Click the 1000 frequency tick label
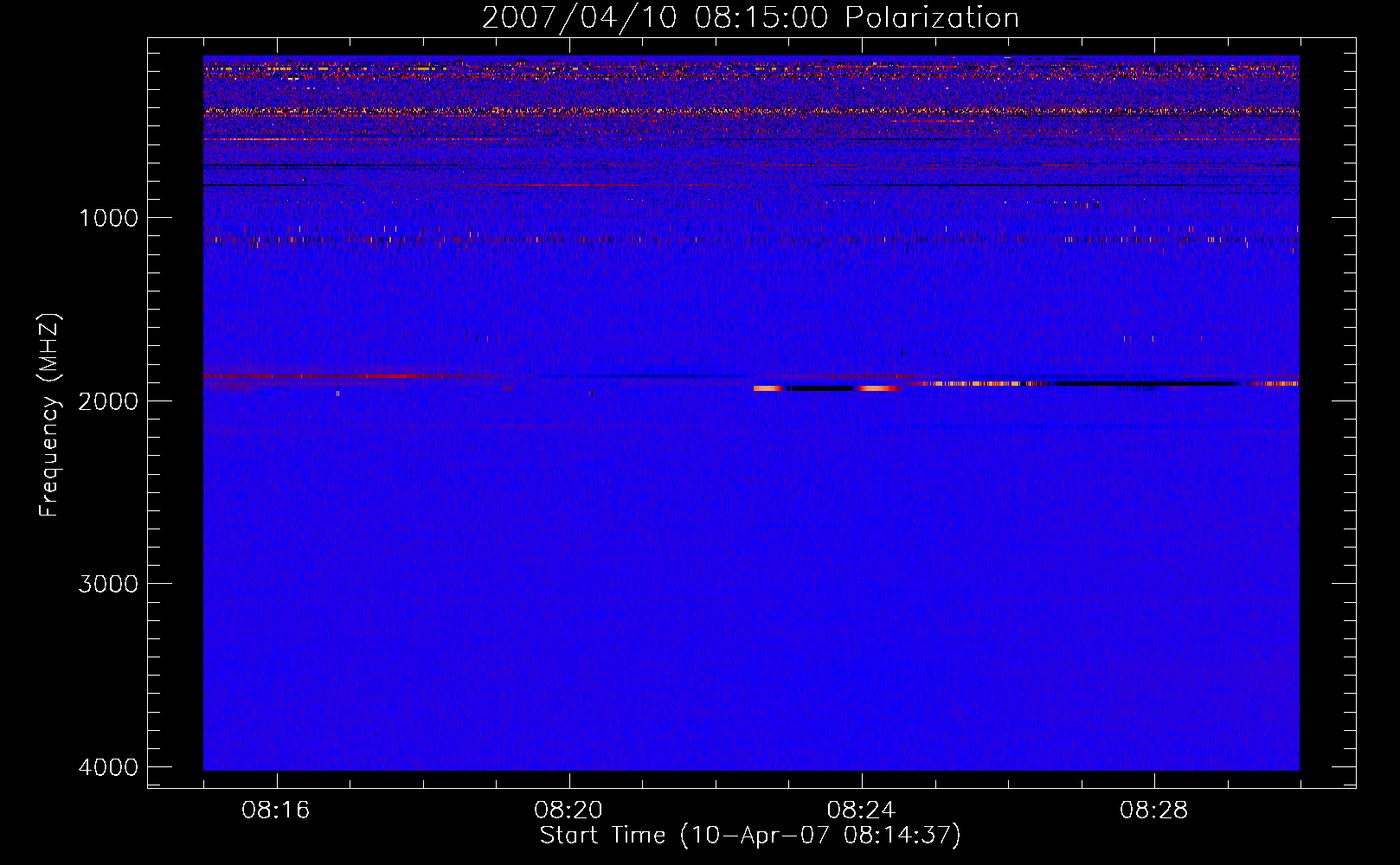 tap(109, 218)
